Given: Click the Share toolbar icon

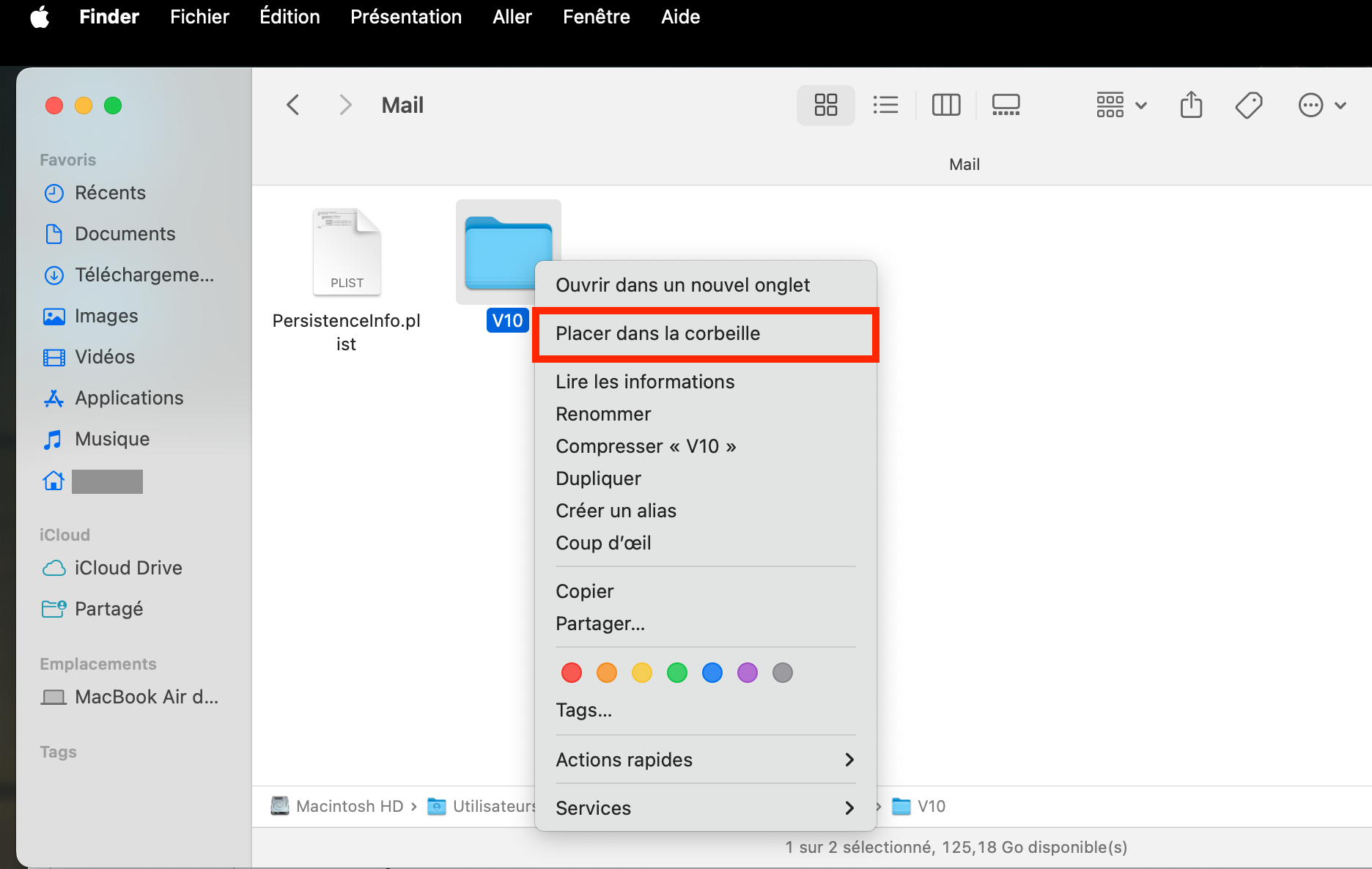Looking at the screenshot, I should click(1192, 105).
